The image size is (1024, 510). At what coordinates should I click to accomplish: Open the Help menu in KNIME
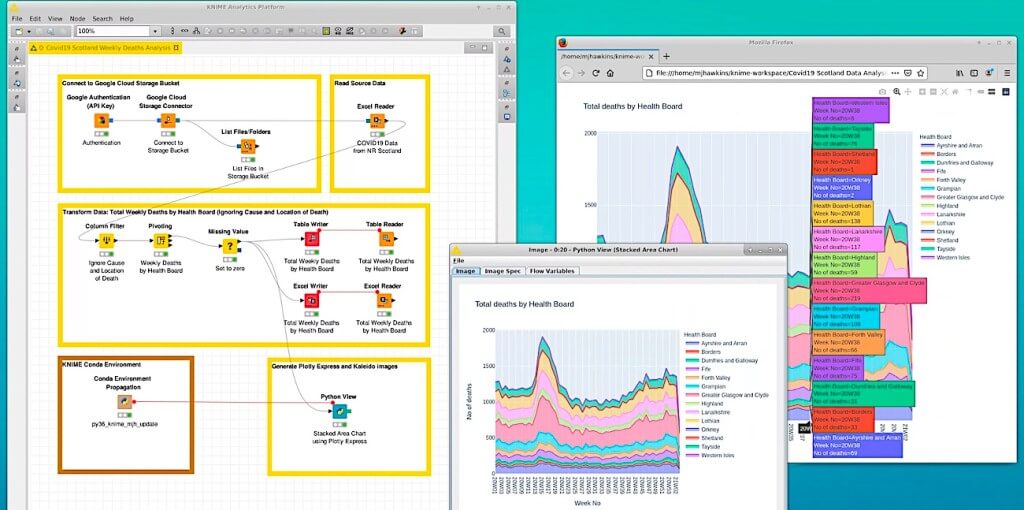pyautogui.click(x=127, y=19)
